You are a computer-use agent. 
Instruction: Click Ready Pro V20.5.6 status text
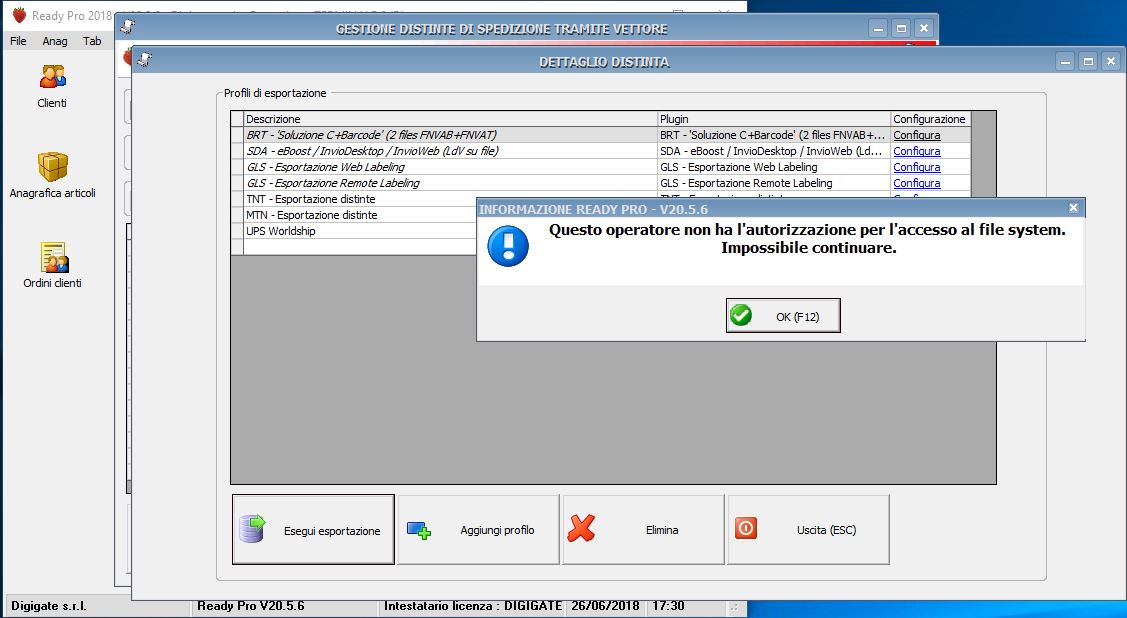251,606
